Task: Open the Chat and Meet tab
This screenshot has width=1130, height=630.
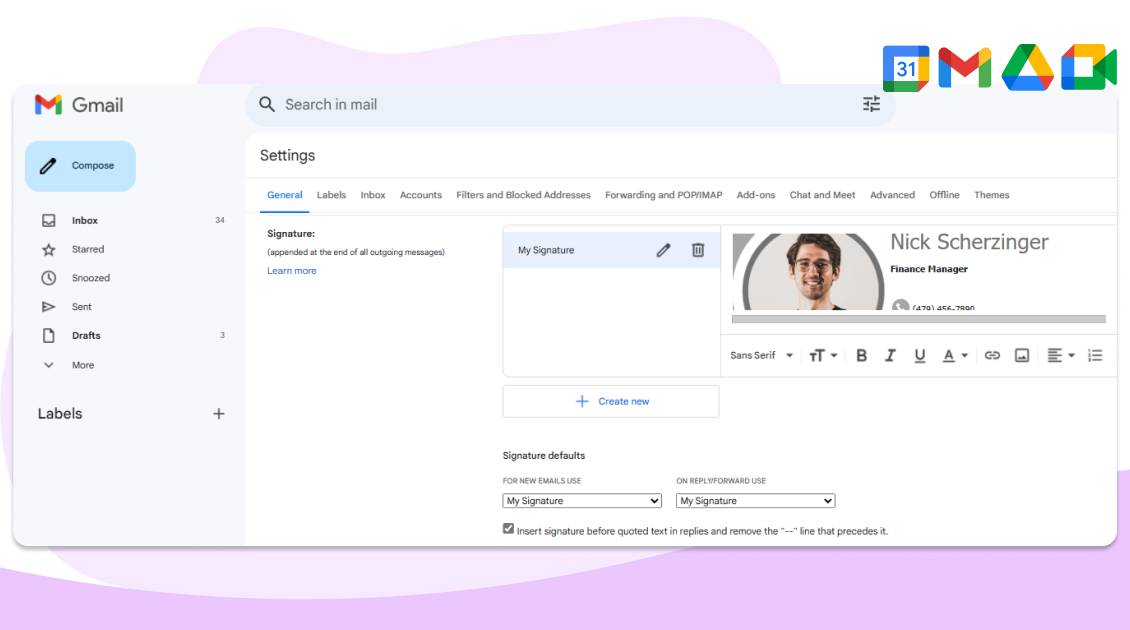Action: pyautogui.click(x=822, y=195)
